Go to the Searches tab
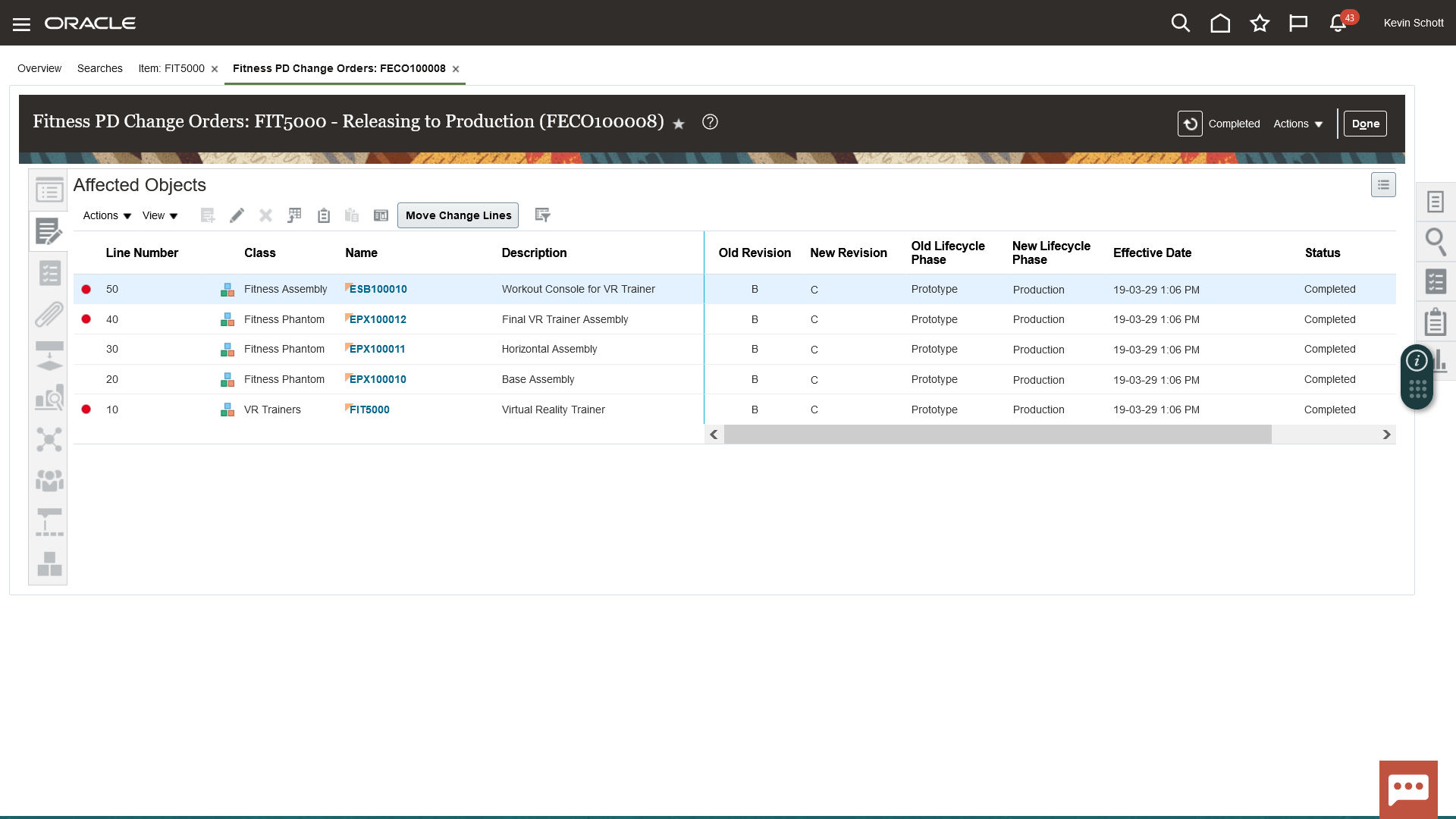Screen dimensions: 1456x819 [99, 68]
